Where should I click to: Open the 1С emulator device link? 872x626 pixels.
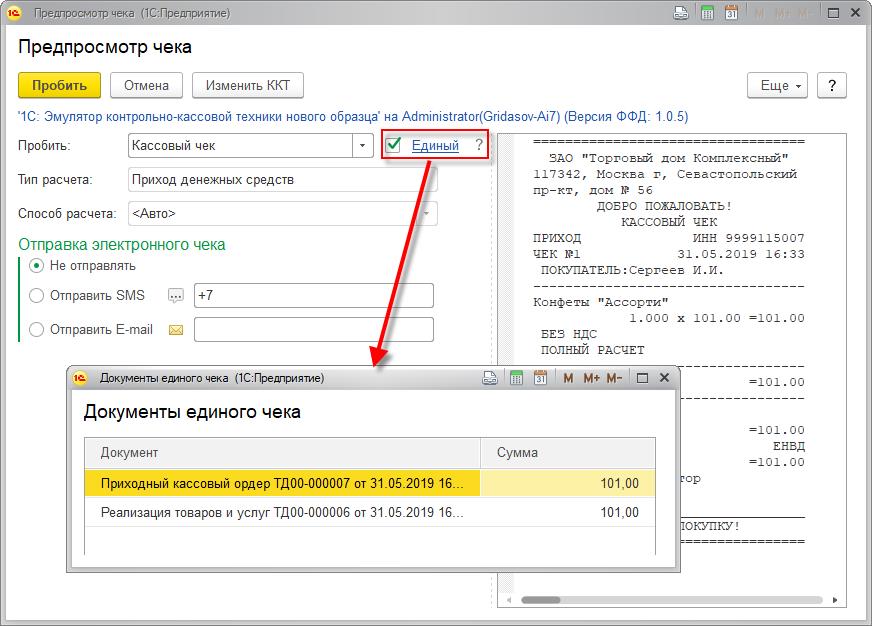tap(353, 117)
